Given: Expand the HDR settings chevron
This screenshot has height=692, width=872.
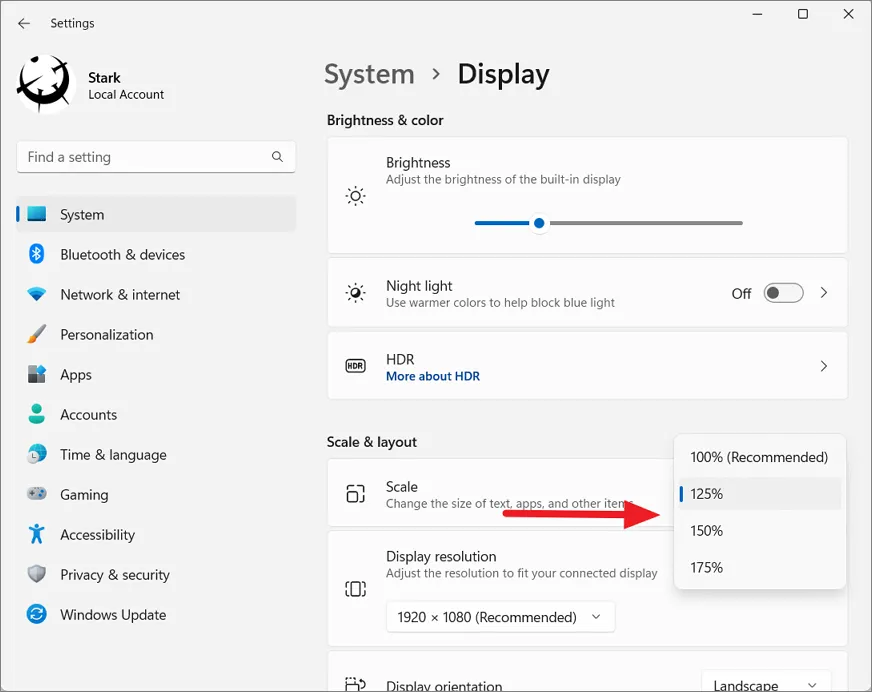Looking at the screenshot, I should click(824, 367).
